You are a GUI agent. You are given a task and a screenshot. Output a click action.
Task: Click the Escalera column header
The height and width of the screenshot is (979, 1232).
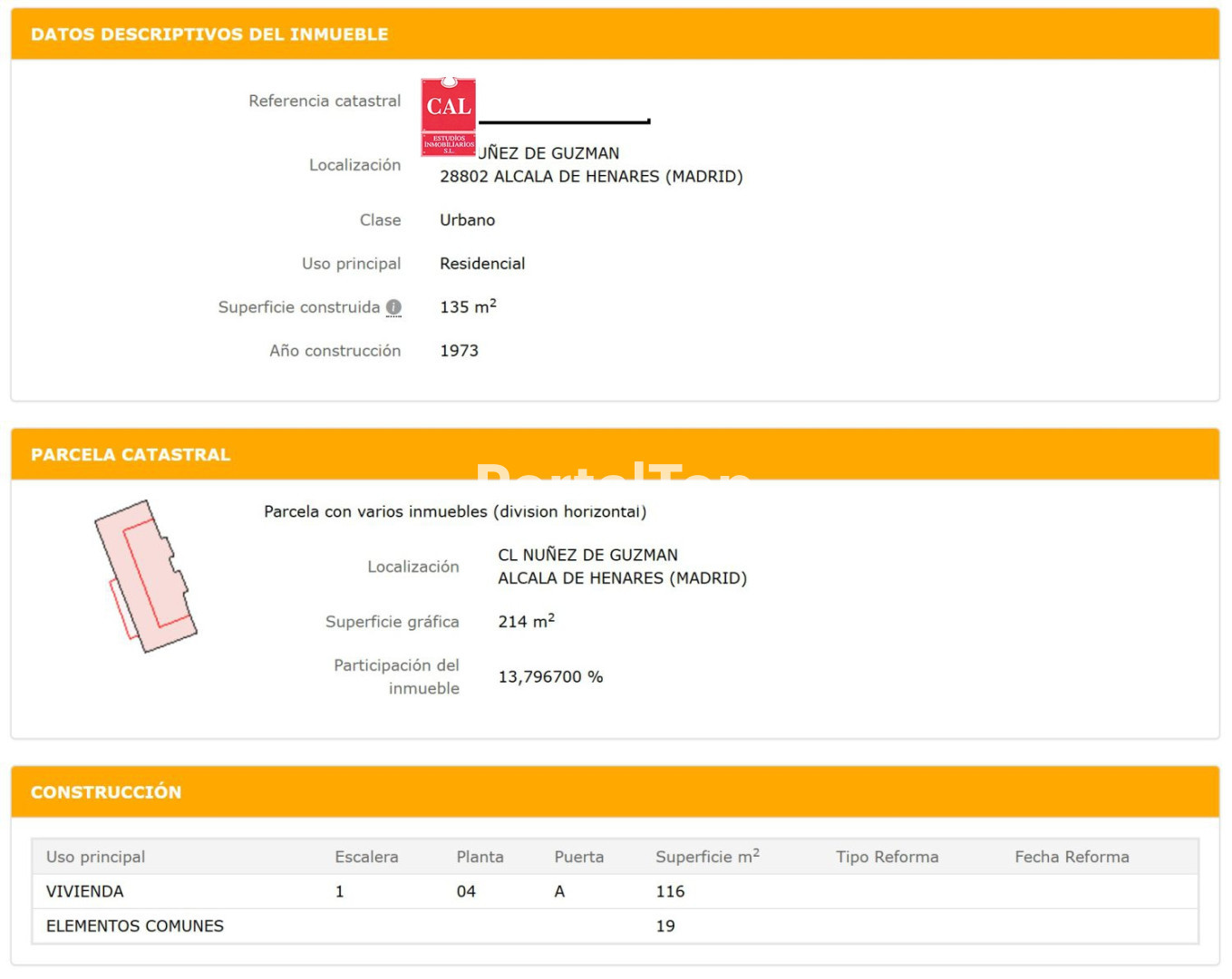366,857
